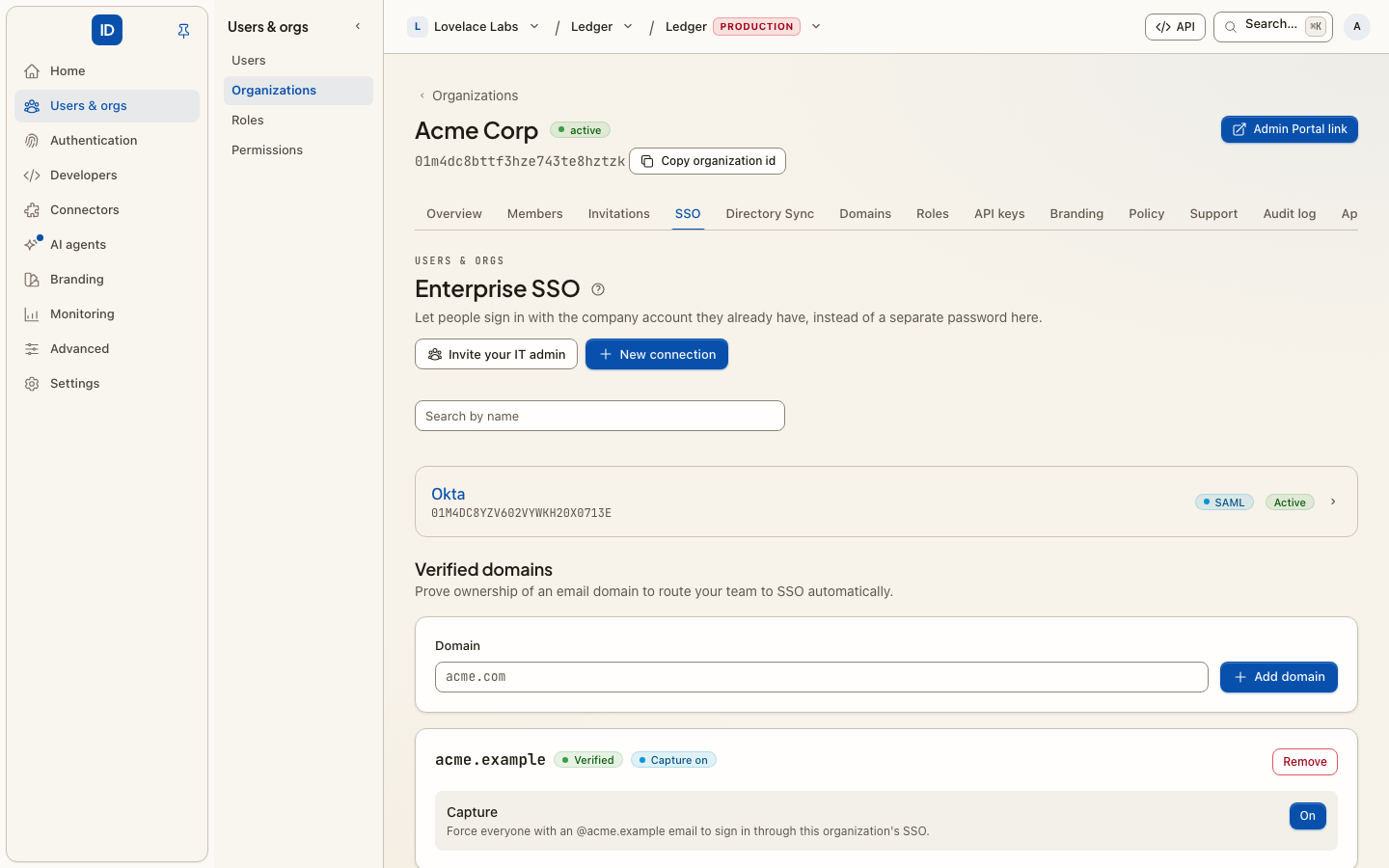The image size is (1389, 868).
Task: Toggle Capture switch for acme.example
Action: coord(1308,816)
